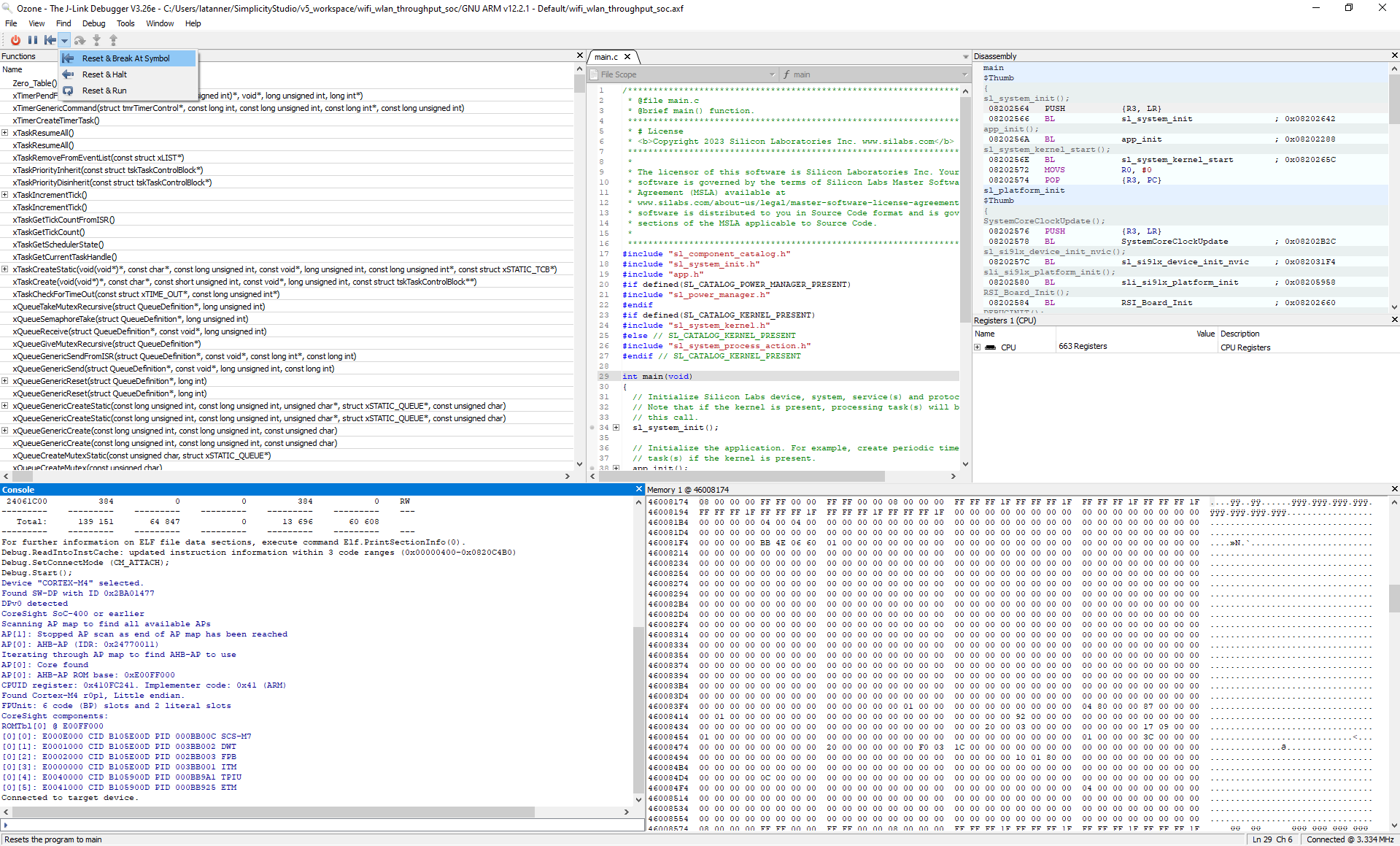Click the Step Into down-arrow icon
Image resolution: width=1400 pixels, height=846 pixels.
(96, 40)
